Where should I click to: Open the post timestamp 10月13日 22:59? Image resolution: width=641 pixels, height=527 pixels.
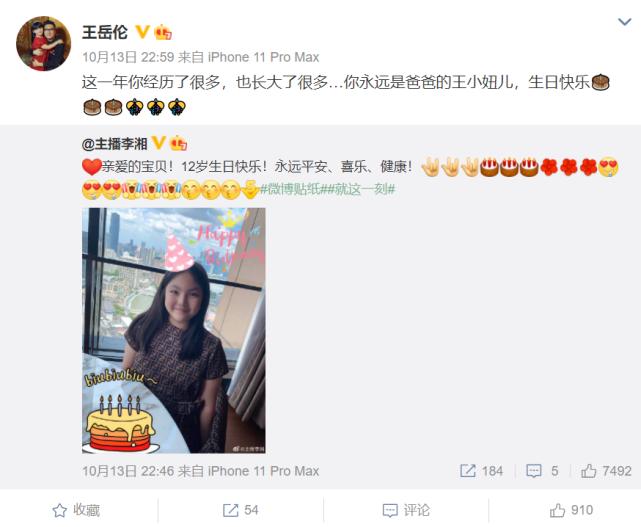[x=128, y=57]
